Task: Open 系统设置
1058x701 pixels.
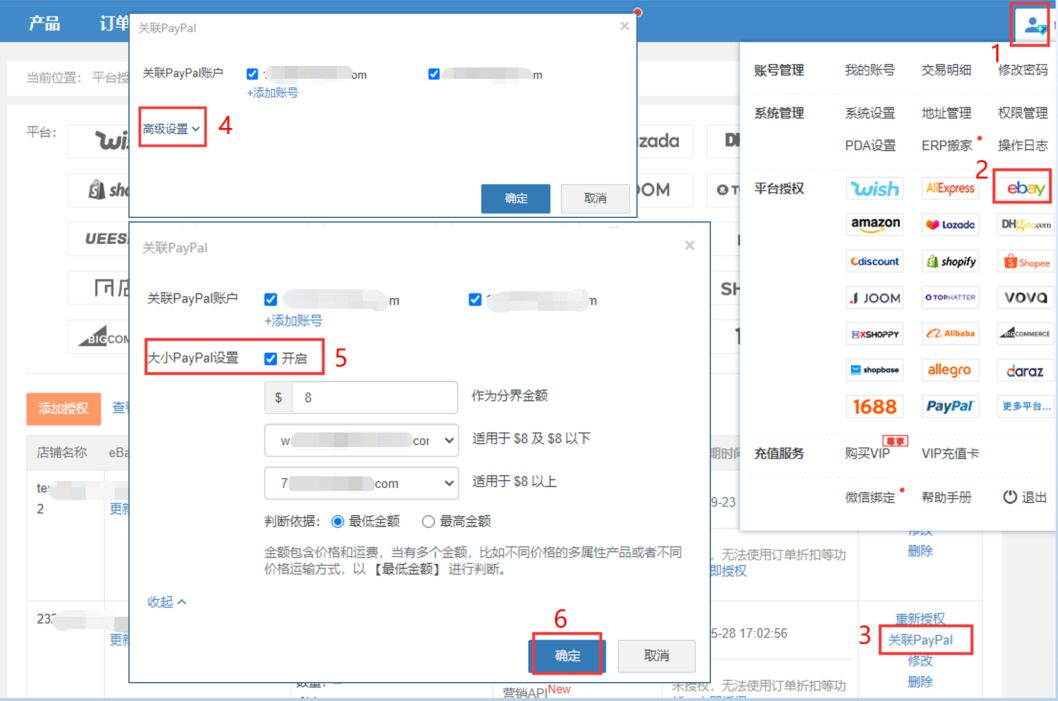Action: pyautogui.click(x=870, y=113)
